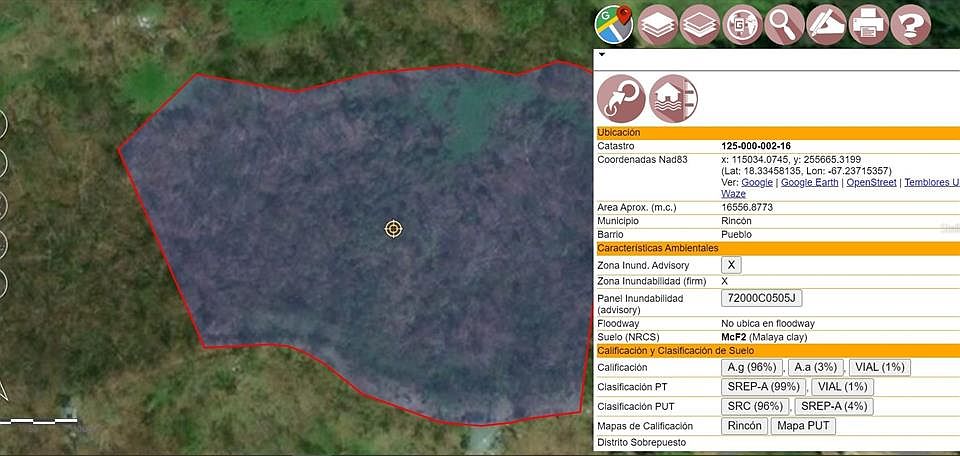Select the area value 16556.8773
960x456 pixels.
[x=747, y=207]
